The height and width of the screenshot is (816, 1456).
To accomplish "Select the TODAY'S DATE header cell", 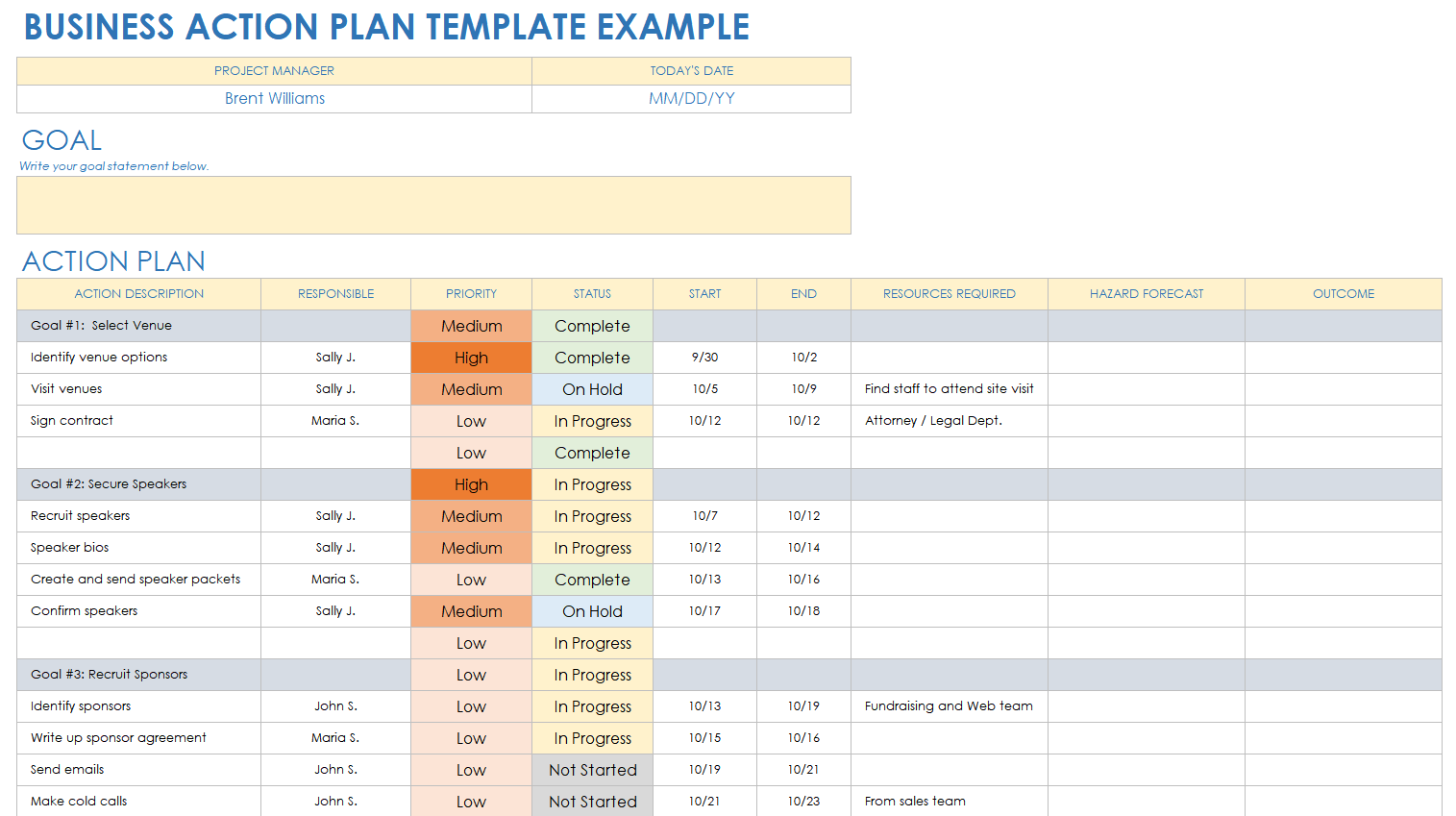I will [691, 71].
